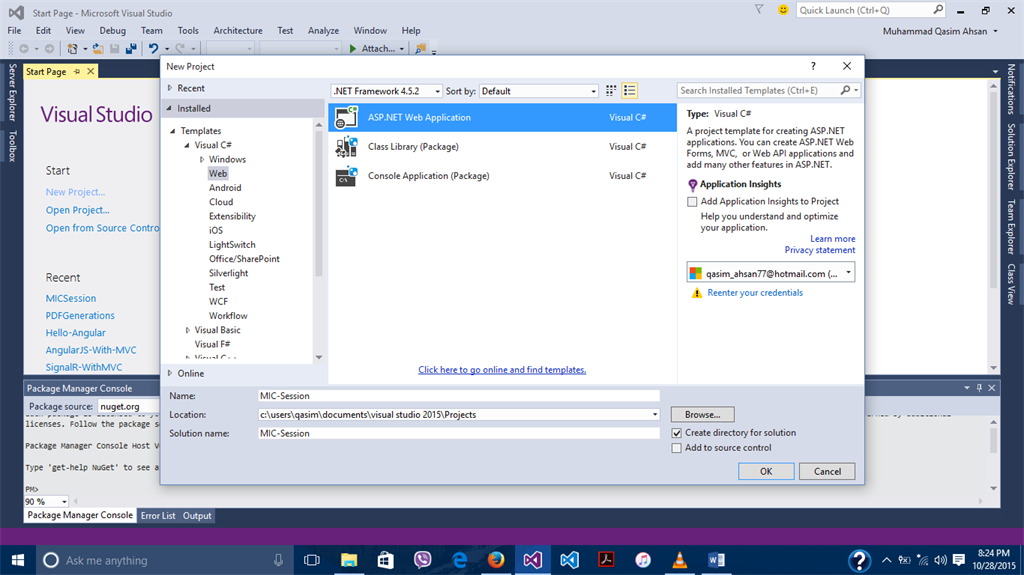Open the Learn more link
The width and height of the screenshot is (1024, 575).
[833, 238]
